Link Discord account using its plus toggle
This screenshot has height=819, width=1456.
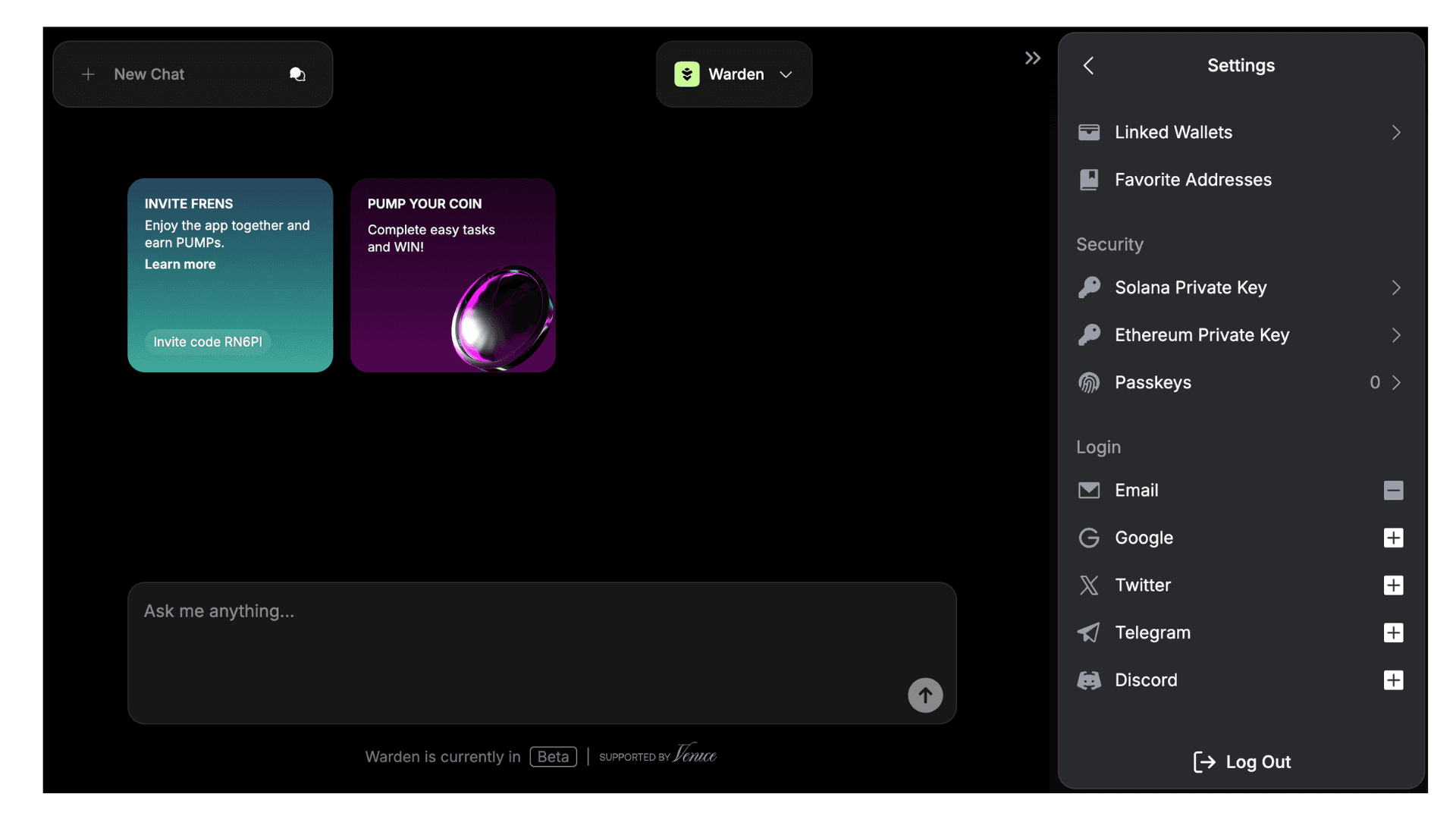coord(1393,680)
